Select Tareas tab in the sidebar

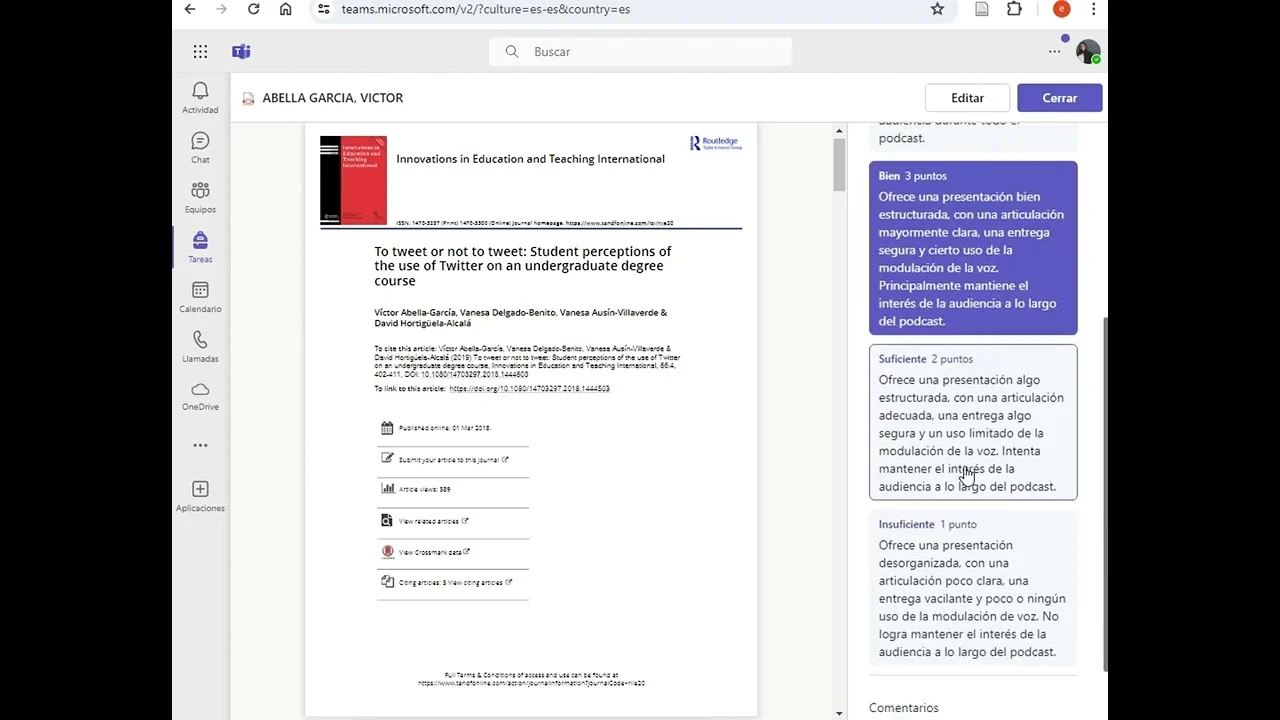[200, 247]
